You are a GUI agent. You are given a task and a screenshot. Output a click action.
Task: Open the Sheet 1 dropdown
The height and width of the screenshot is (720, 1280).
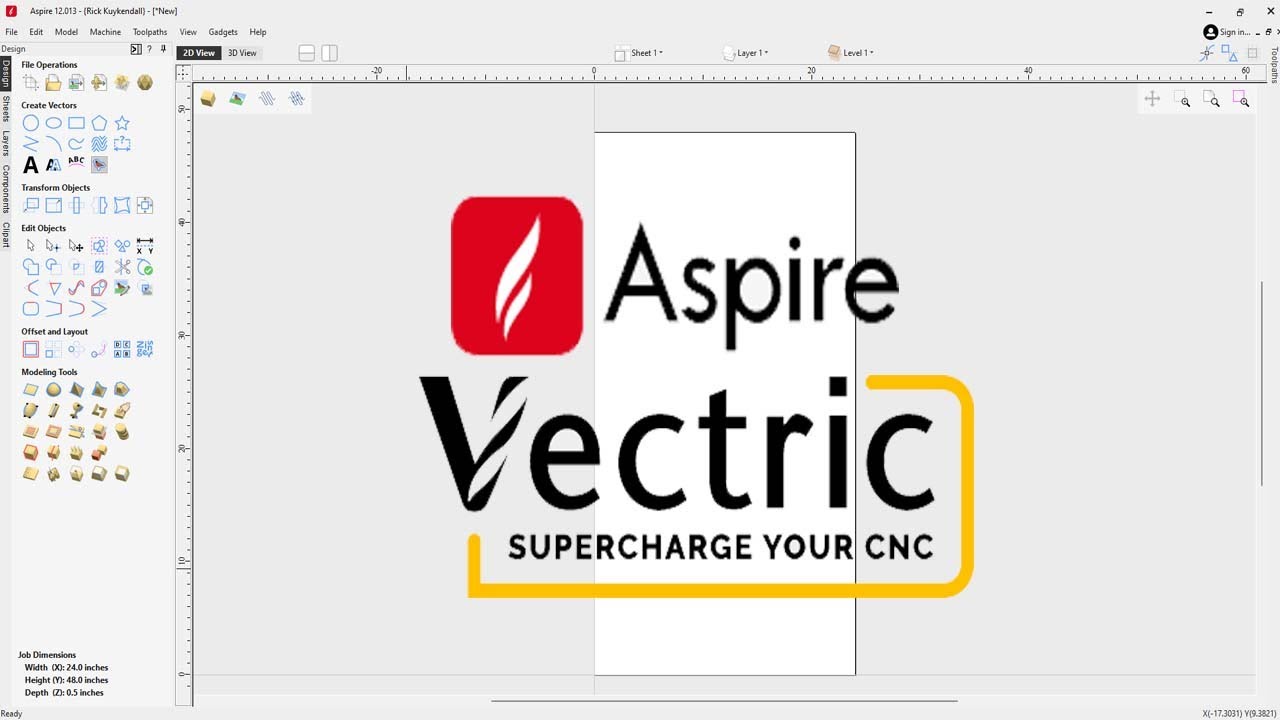click(x=638, y=53)
